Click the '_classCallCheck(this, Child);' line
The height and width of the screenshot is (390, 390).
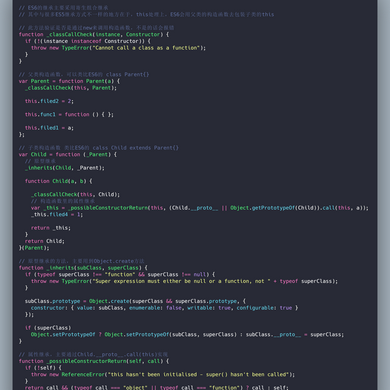(76, 194)
